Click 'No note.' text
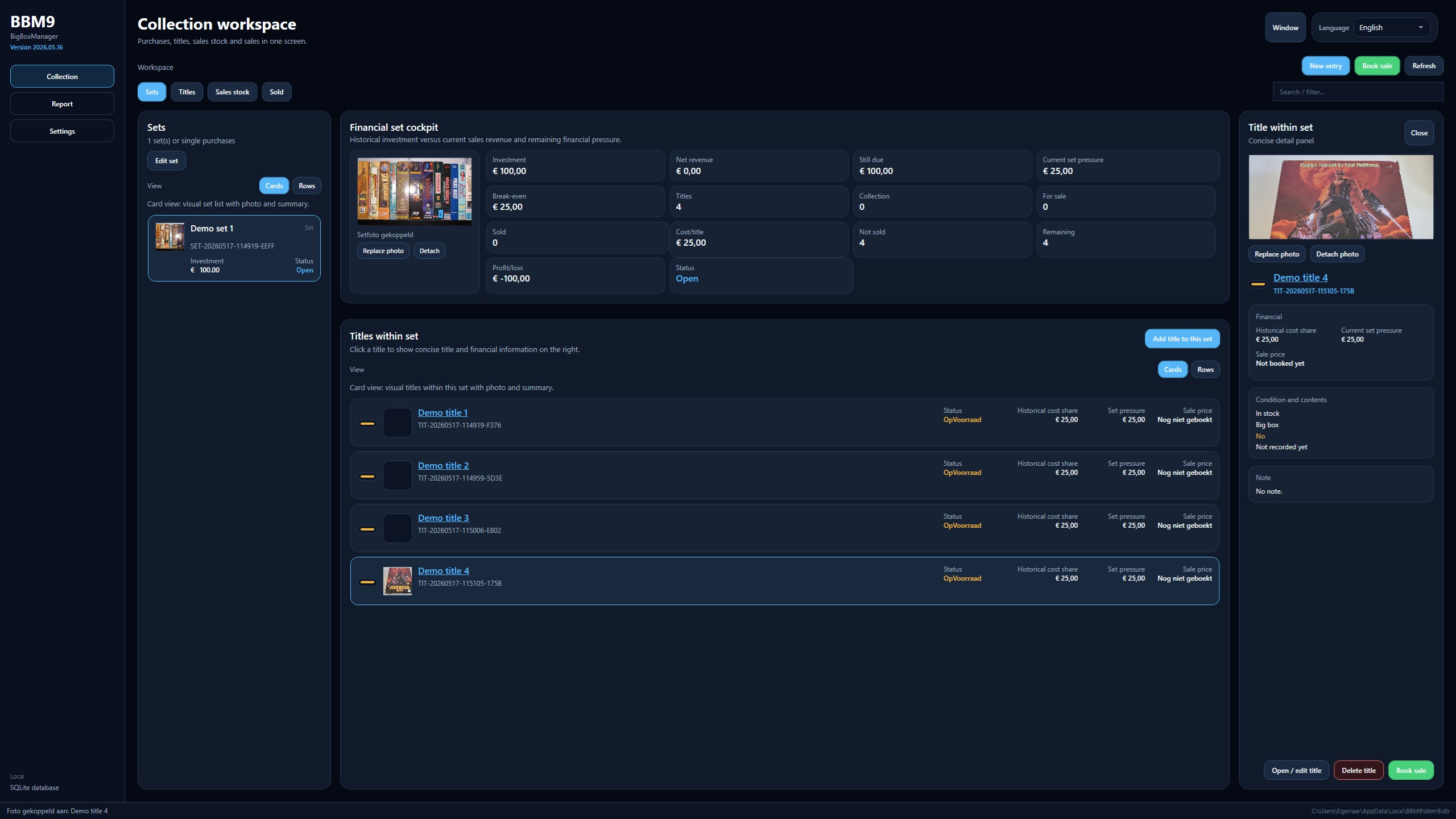 [1269, 491]
